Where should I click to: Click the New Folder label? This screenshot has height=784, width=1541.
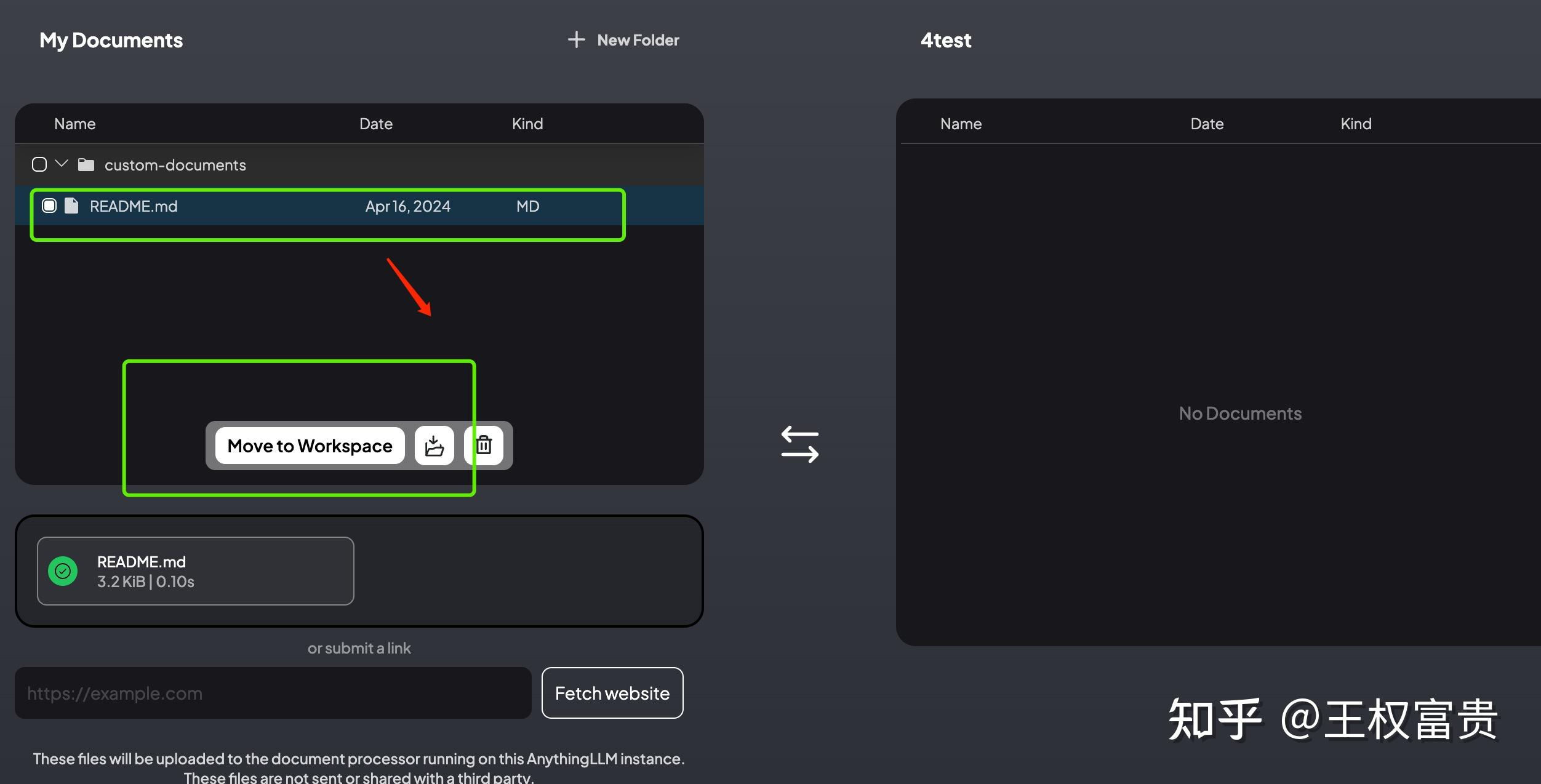[x=638, y=40]
